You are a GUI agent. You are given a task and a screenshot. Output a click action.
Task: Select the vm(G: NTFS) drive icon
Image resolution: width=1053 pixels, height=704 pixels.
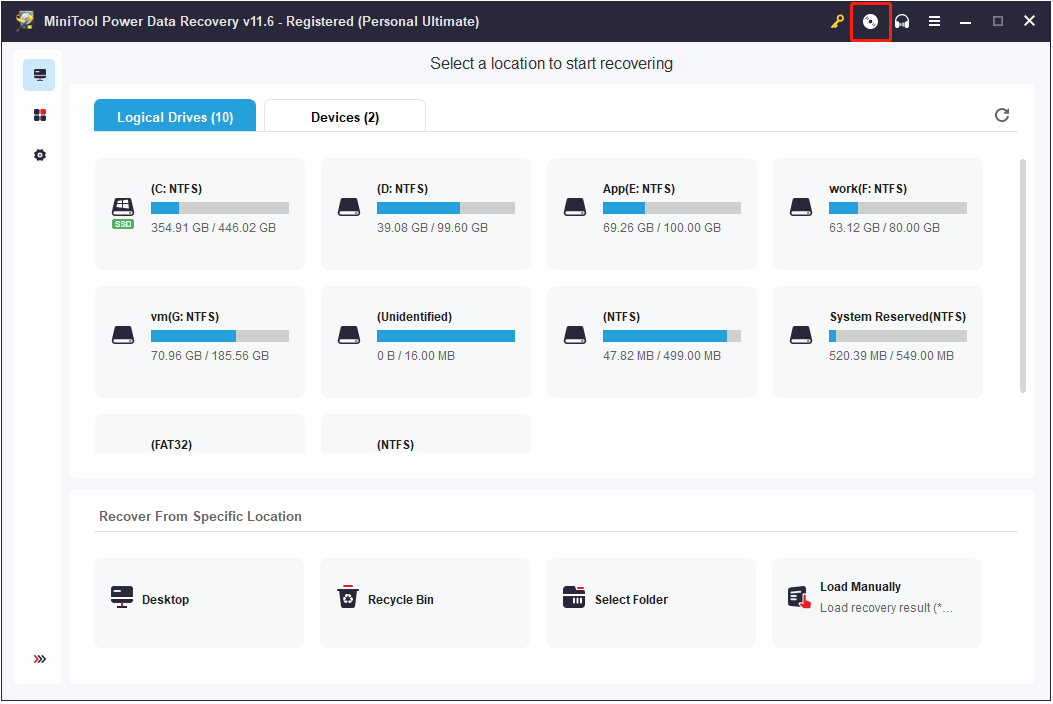point(123,335)
